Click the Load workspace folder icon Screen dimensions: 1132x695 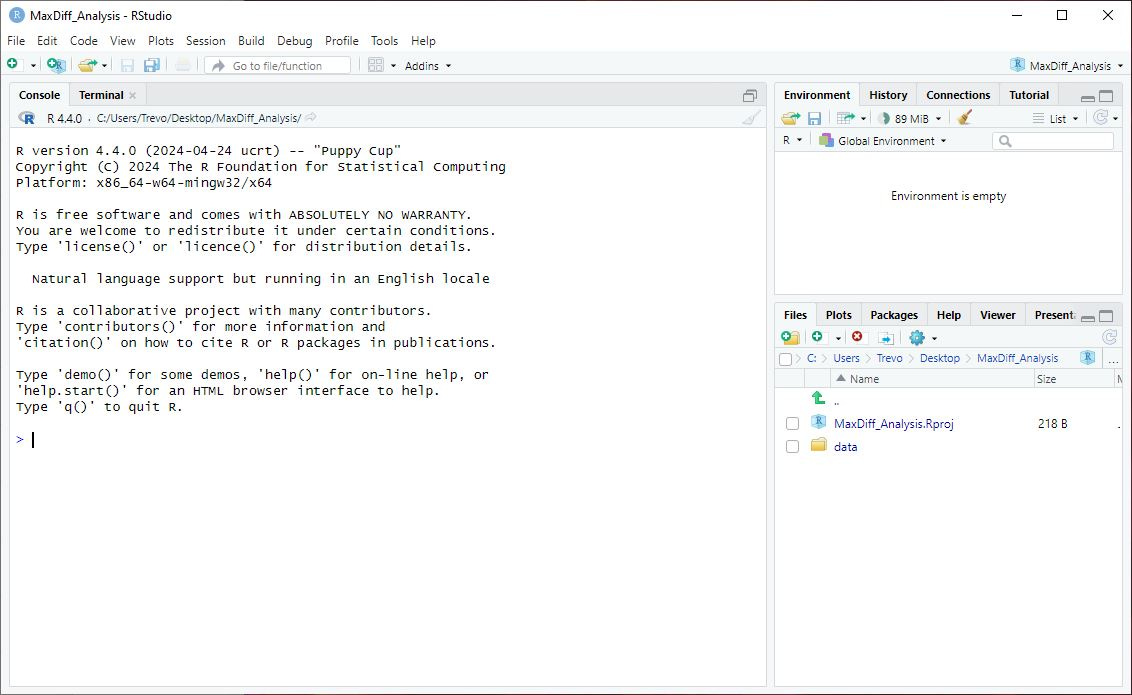point(791,118)
